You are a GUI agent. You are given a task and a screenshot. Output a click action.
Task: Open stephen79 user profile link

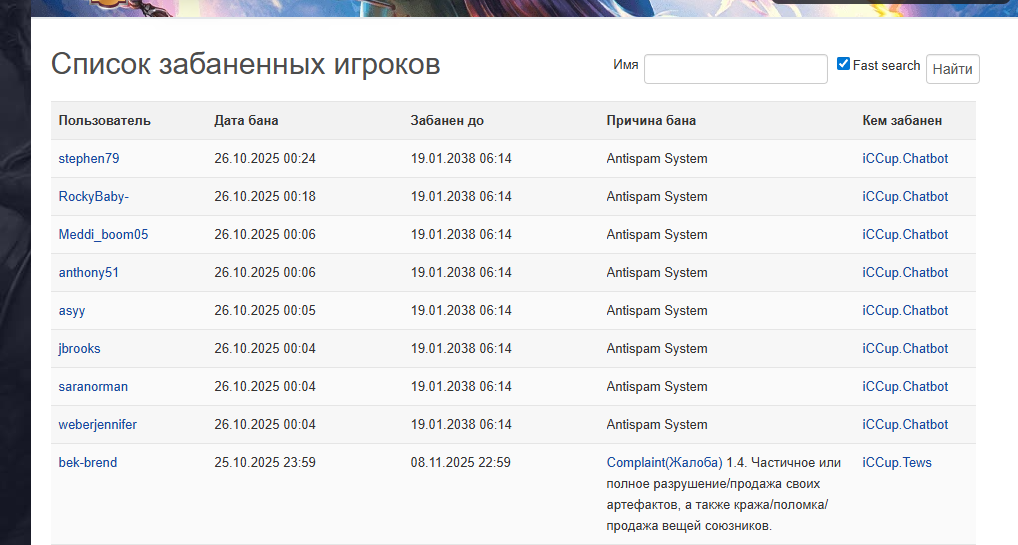pos(89,158)
